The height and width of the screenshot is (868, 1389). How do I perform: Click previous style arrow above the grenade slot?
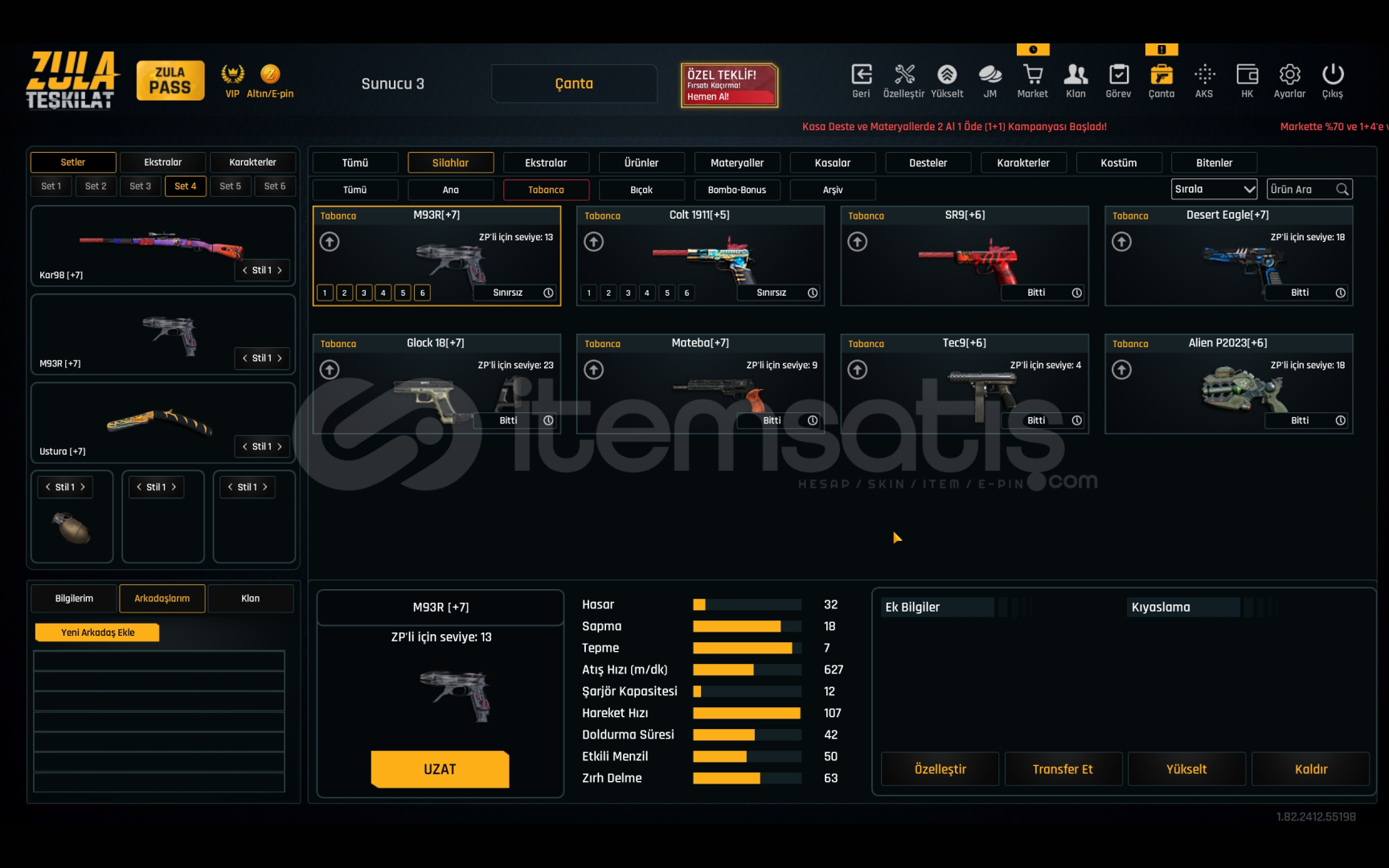48,487
